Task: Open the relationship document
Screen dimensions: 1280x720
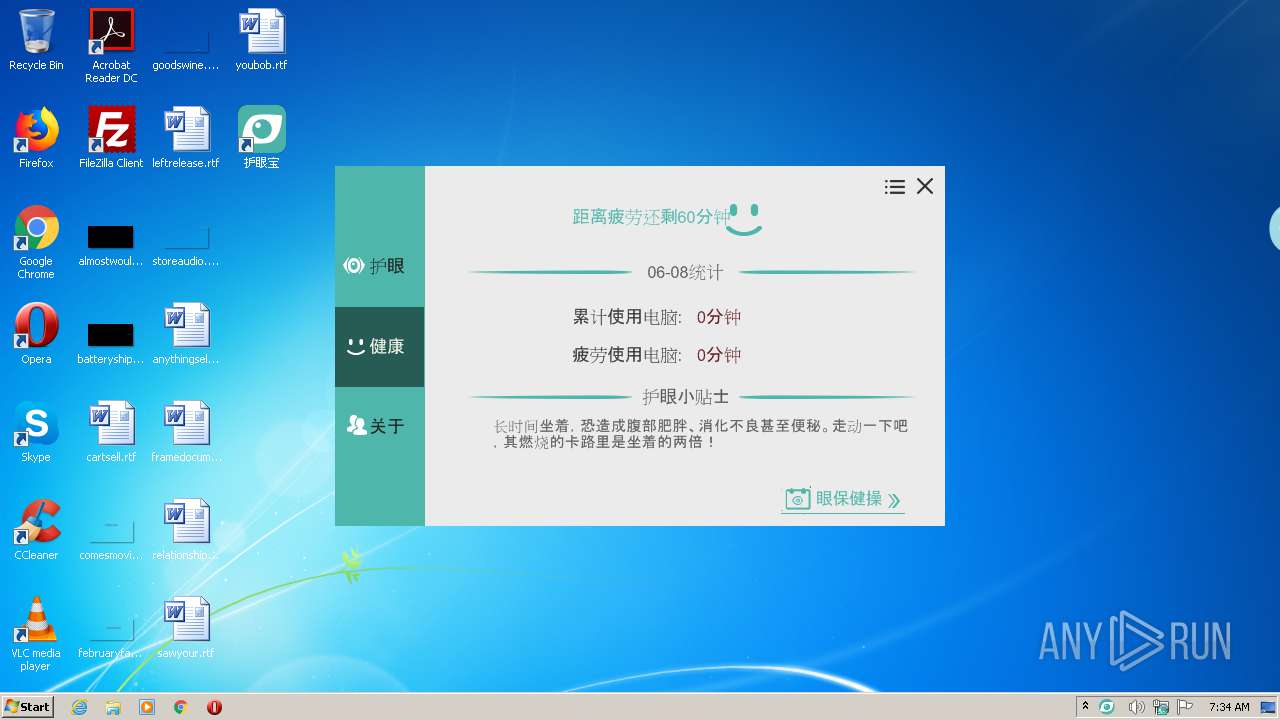Action: point(186,530)
